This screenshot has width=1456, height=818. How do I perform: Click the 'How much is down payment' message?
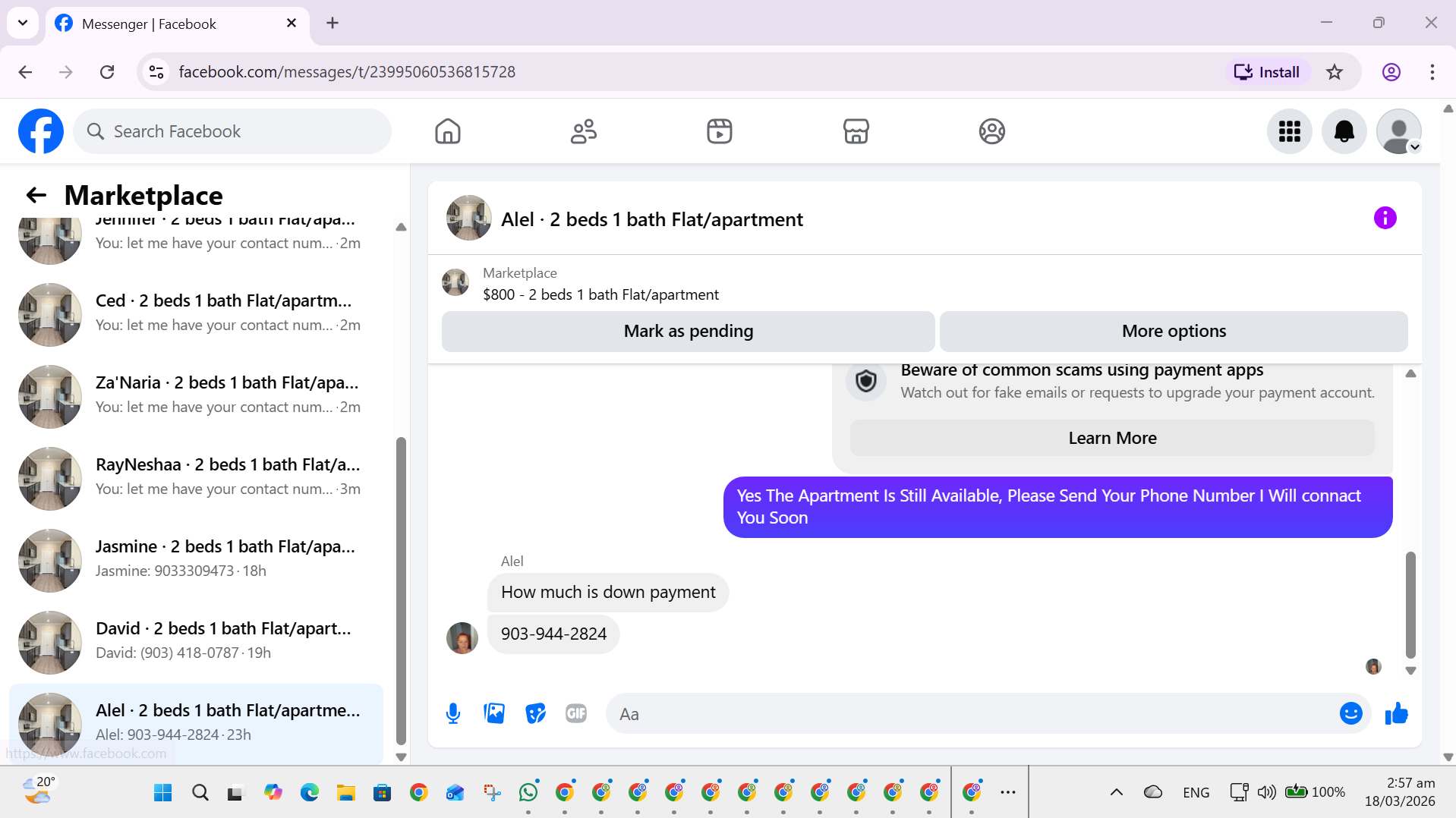pos(608,592)
